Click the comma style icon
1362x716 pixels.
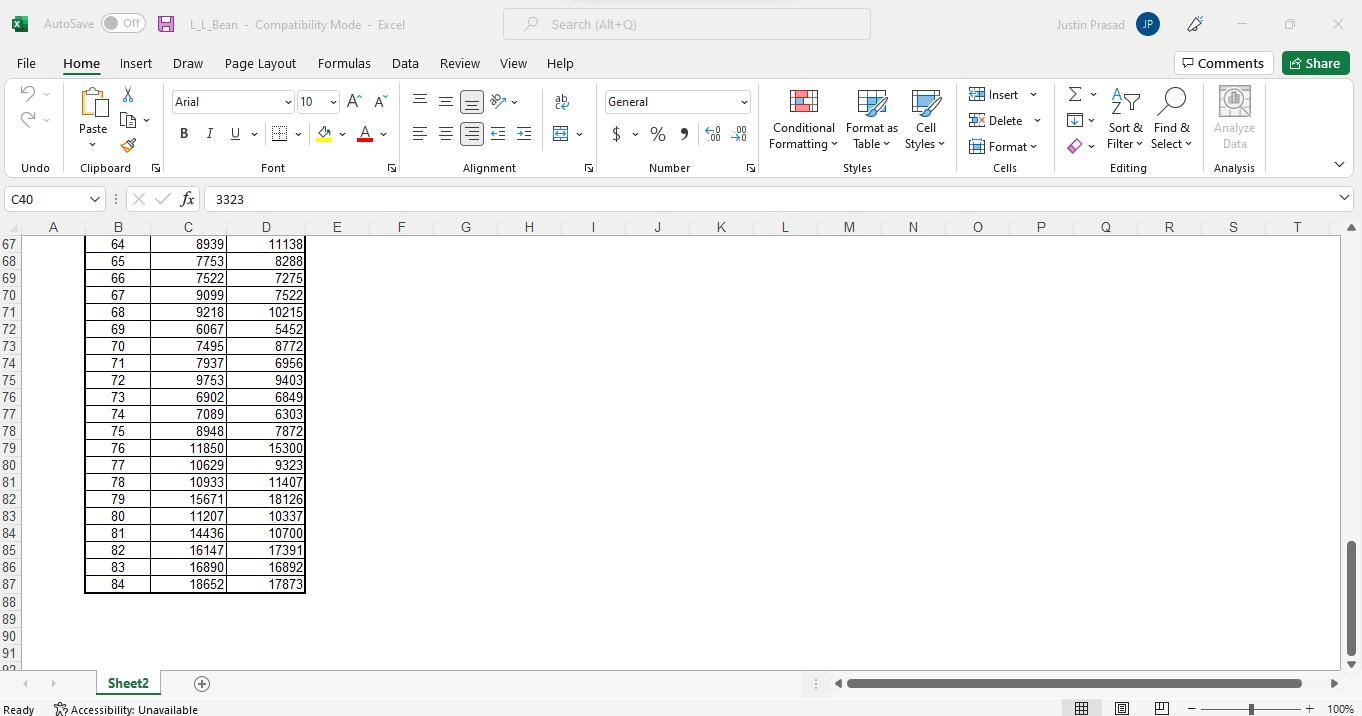pos(684,133)
